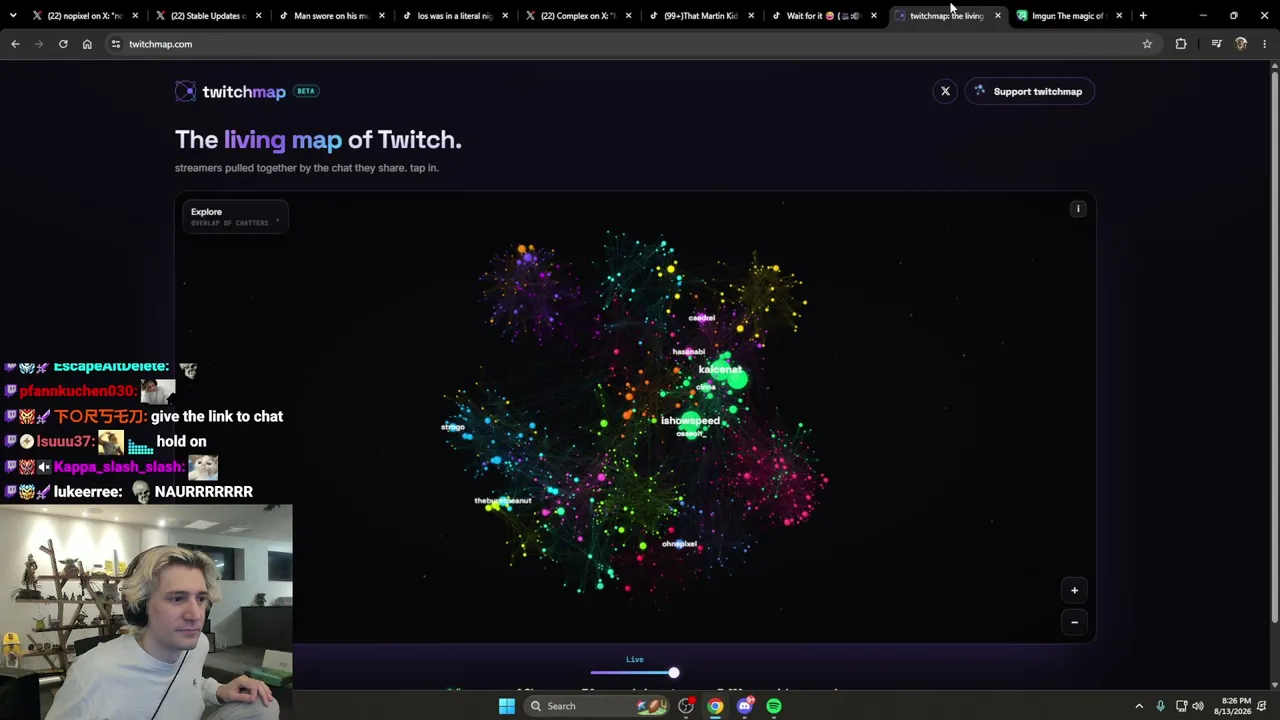Open Chrome from the taskbar
This screenshot has width=1280, height=720.
tap(715, 706)
